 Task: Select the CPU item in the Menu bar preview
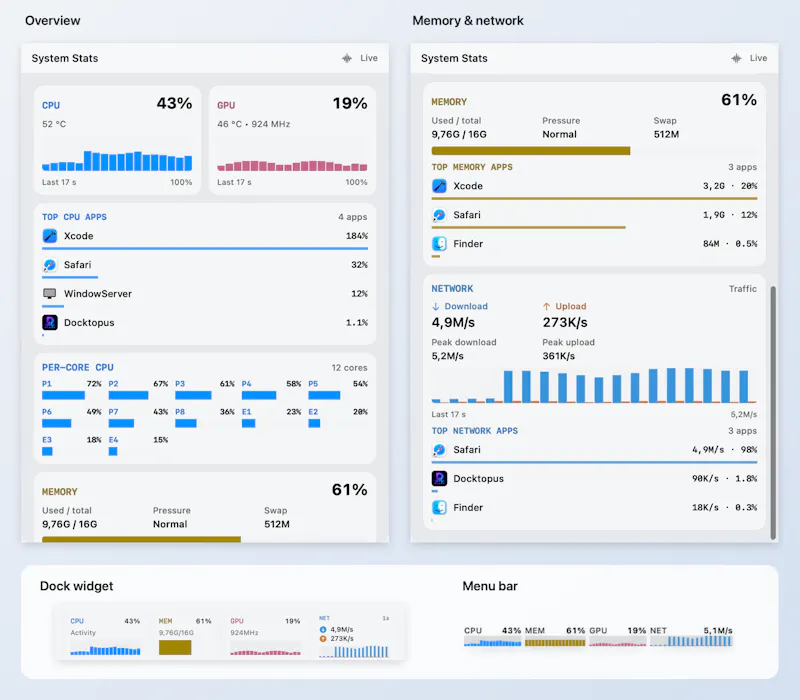(492, 637)
